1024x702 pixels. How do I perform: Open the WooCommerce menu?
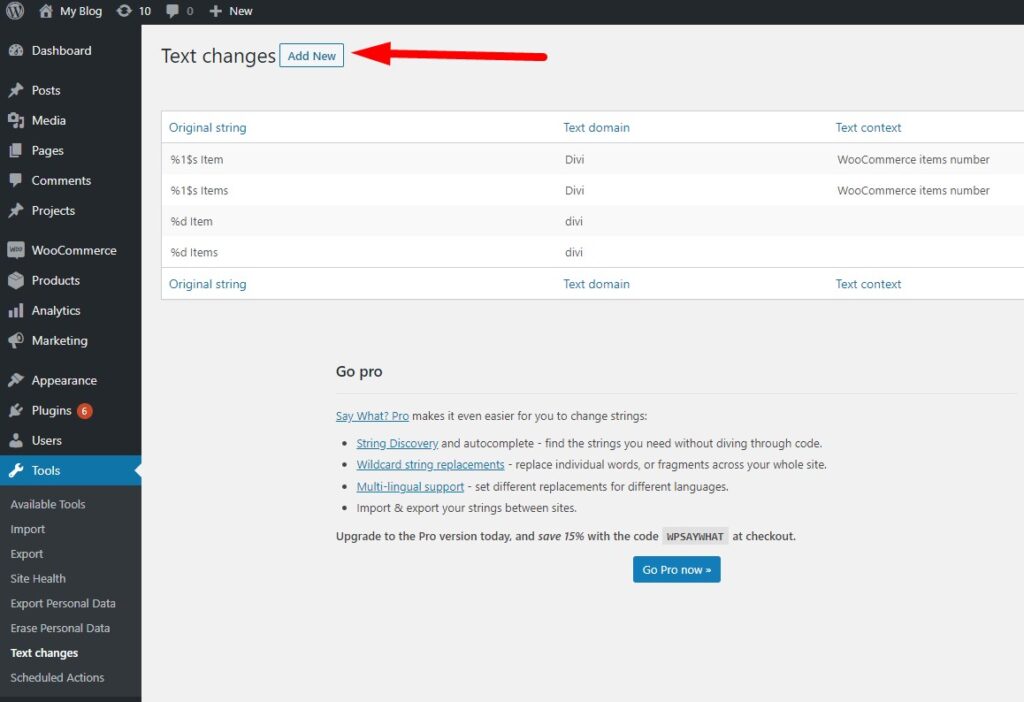[74, 250]
